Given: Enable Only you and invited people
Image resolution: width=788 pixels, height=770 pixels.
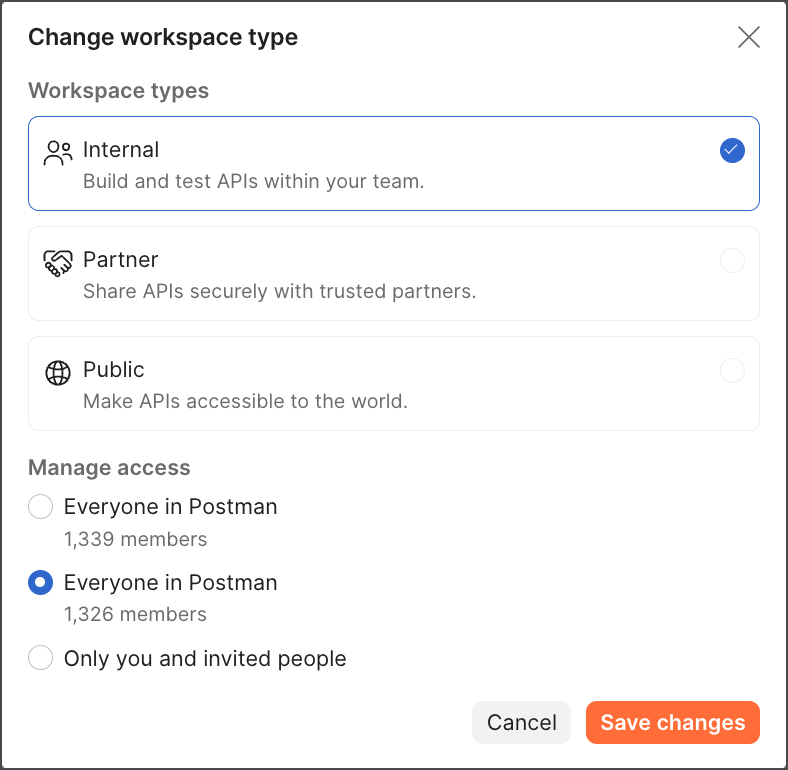Looking at the screenshot, I should [41, 658].
